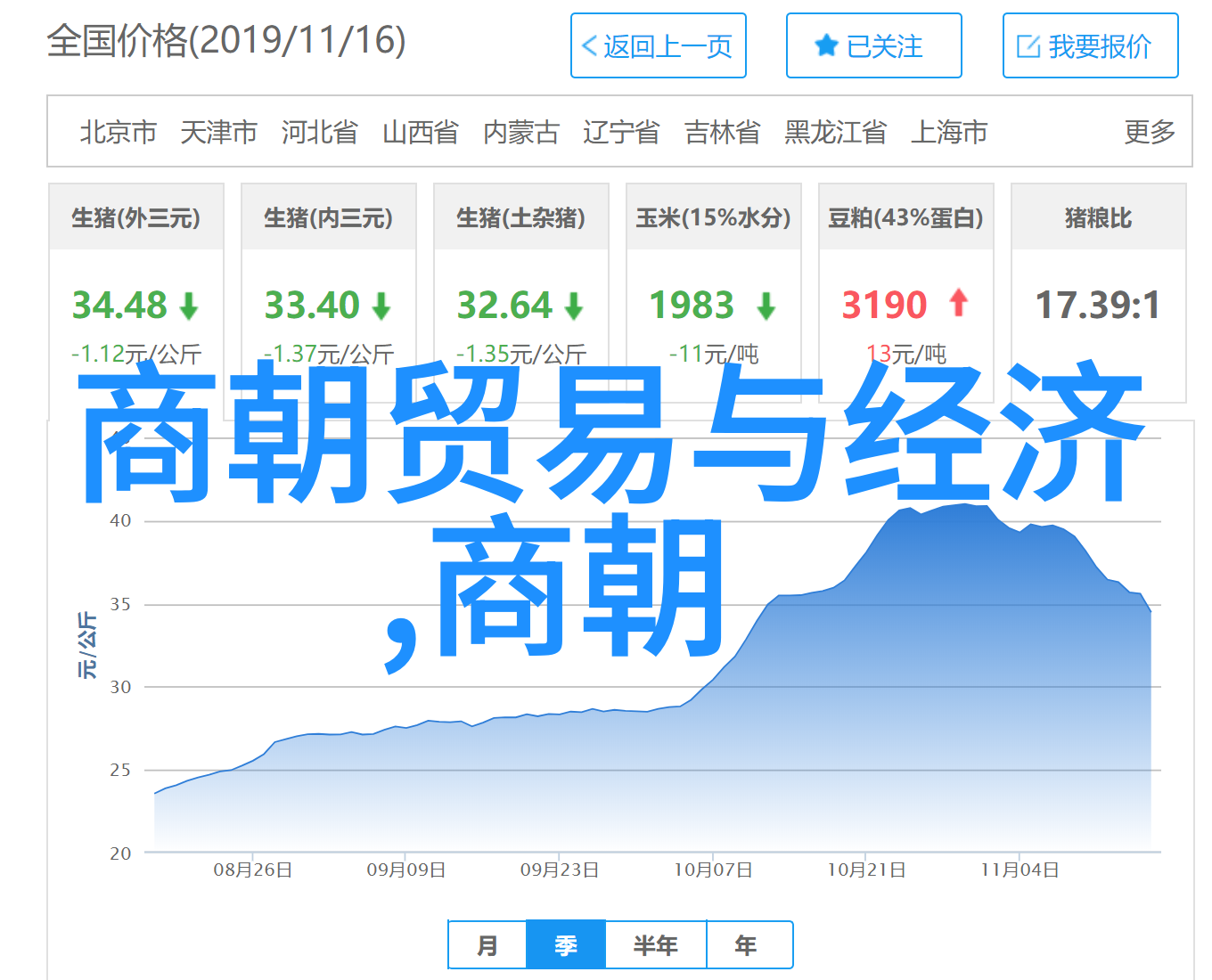
Task: Expand 更多 regions list
Action: tap(1150, 132)
